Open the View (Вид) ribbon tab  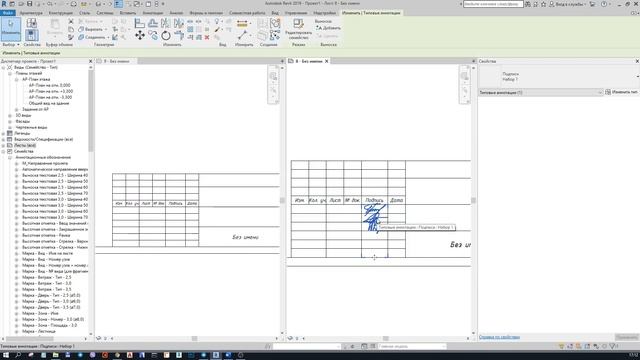[275, 13]
